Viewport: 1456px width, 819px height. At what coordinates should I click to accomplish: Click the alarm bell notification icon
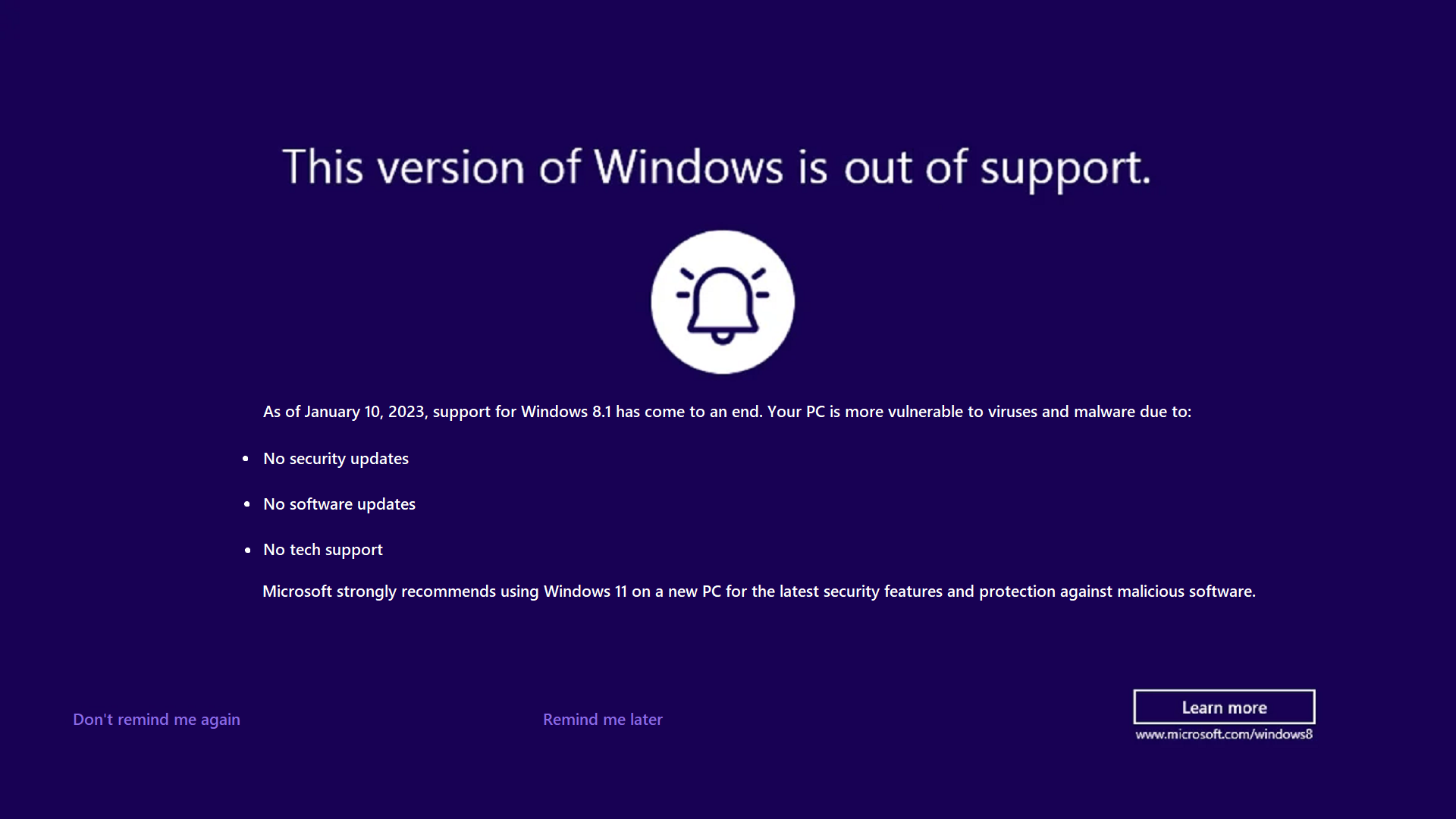[x=723, y=302]
